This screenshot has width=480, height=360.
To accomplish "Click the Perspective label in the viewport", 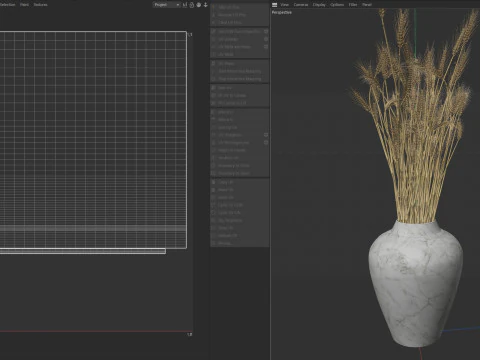I will (282, 12).
